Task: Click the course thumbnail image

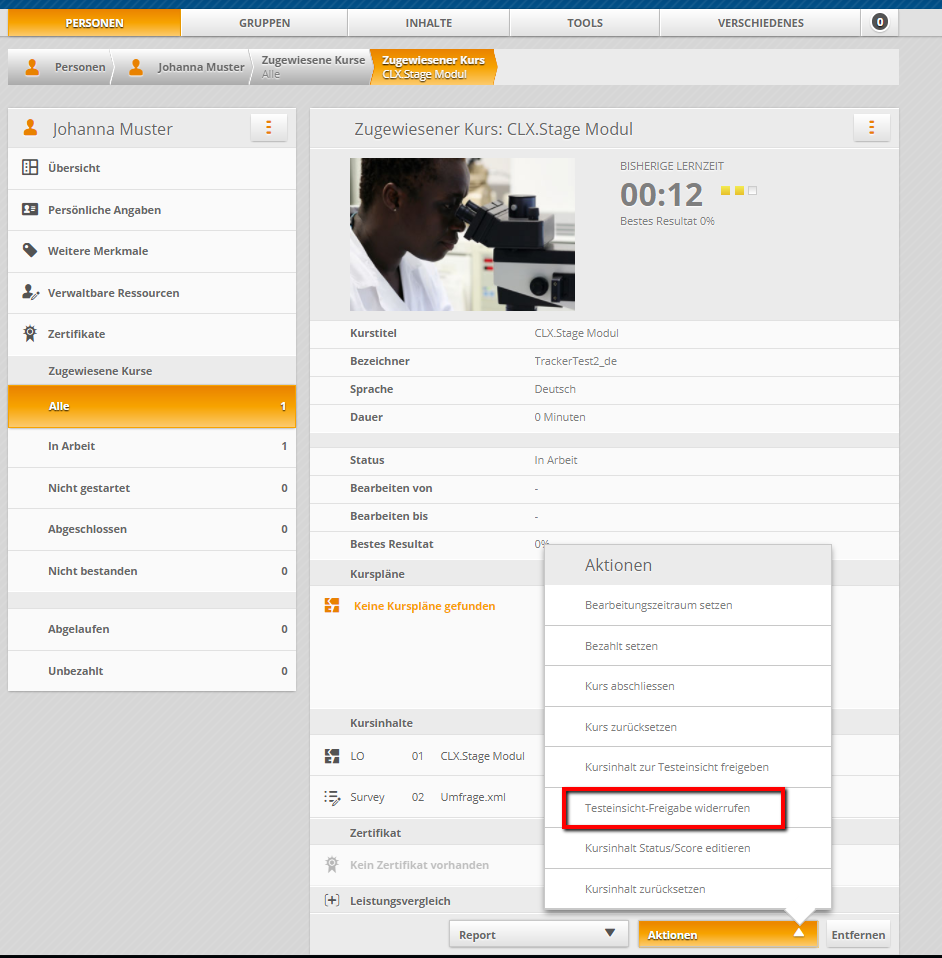Action: tap(462, 234)
